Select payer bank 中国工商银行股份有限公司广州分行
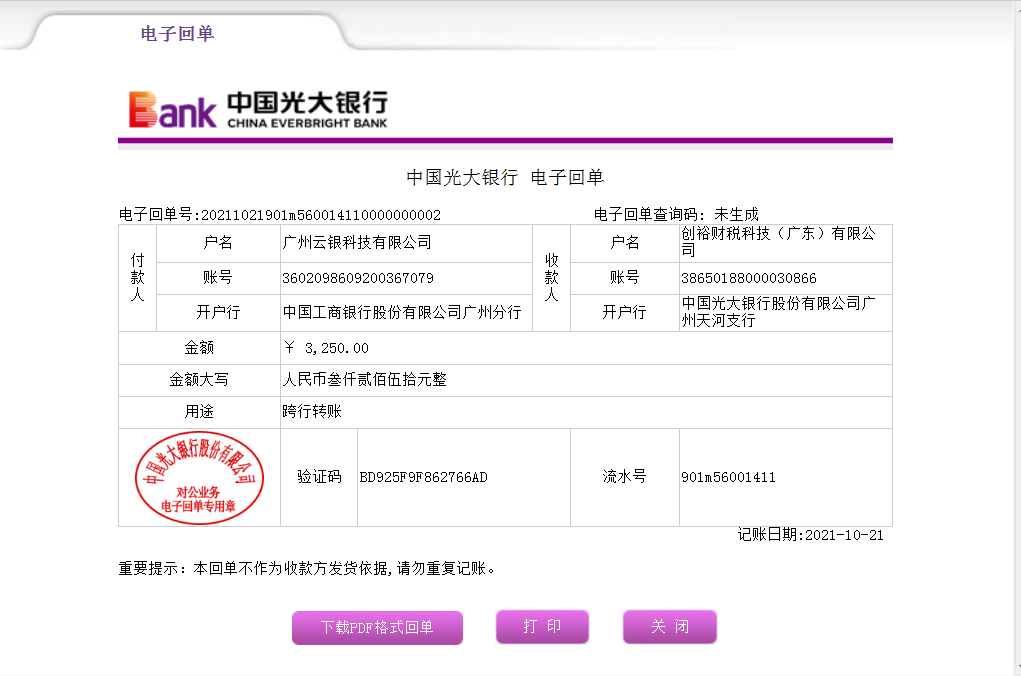Image resolution: width=1021 pixels, height=676 pixels. coord(402,313)
